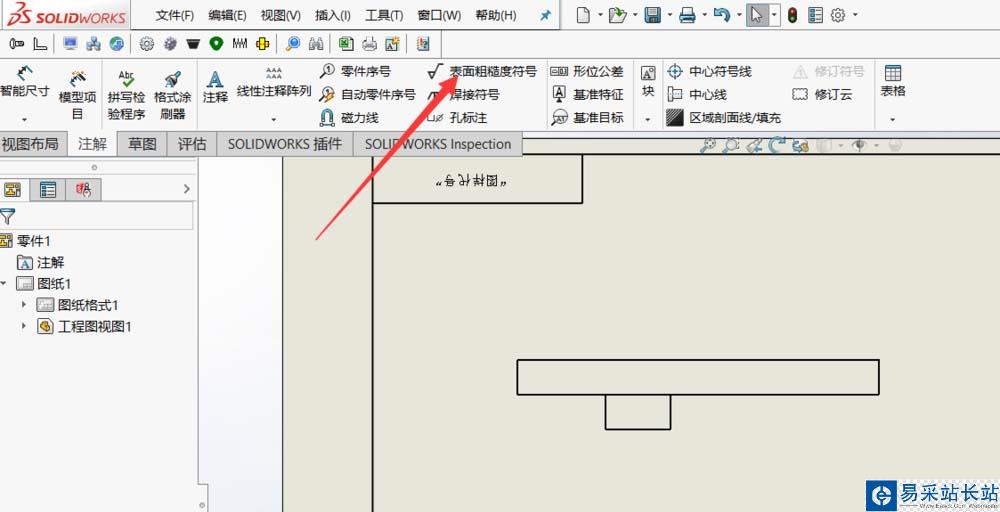The width and height of the screenshot is (1000, 512).
Task: Expand the 工程图视图1 tree node
Action: pos(24,326)
